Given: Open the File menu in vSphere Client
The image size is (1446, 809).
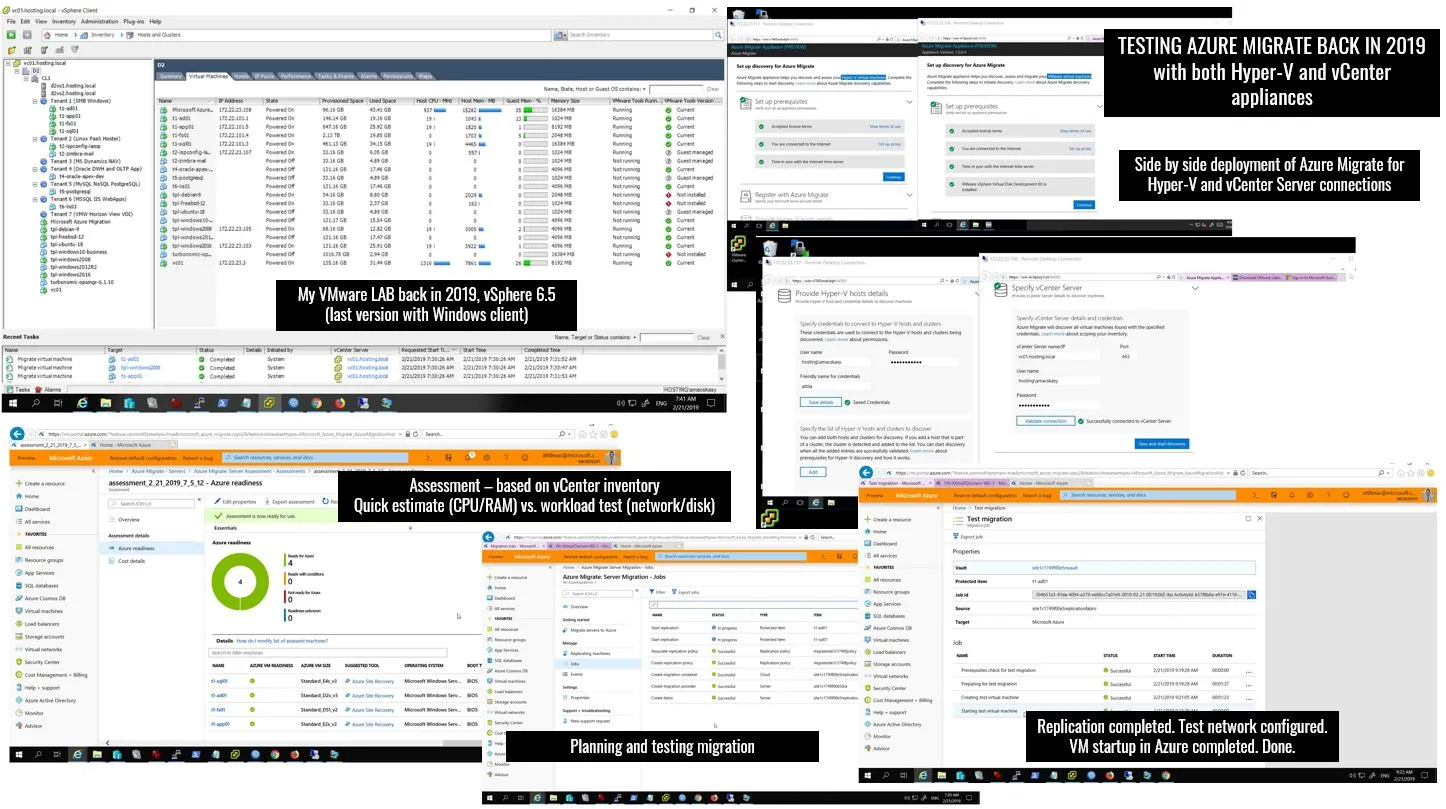Looking at the screenshot, I should pos(10,20).
